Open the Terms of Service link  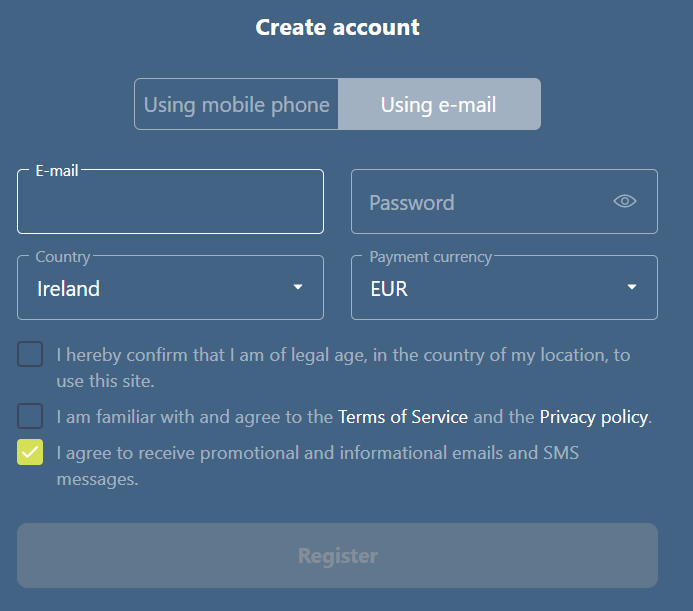point(403,417)
